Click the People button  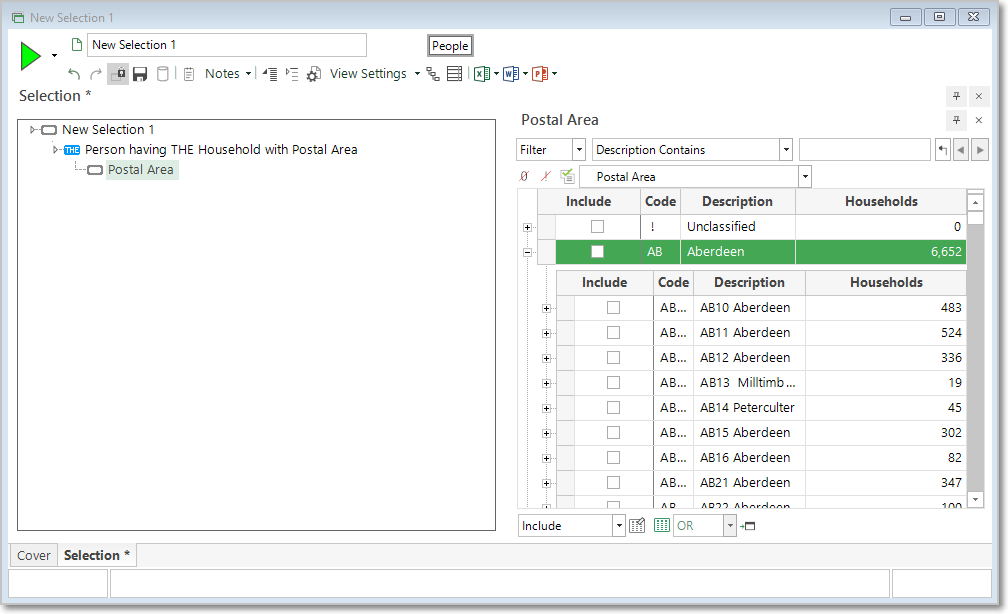point(450,46)
